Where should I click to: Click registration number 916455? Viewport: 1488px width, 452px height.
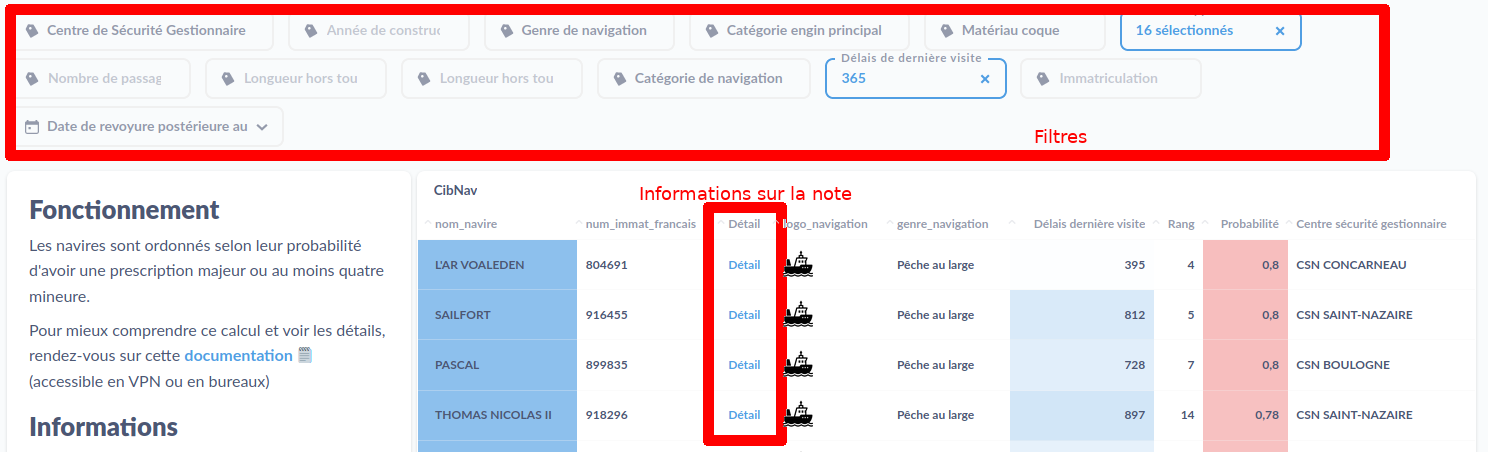[x=607, y=315]
